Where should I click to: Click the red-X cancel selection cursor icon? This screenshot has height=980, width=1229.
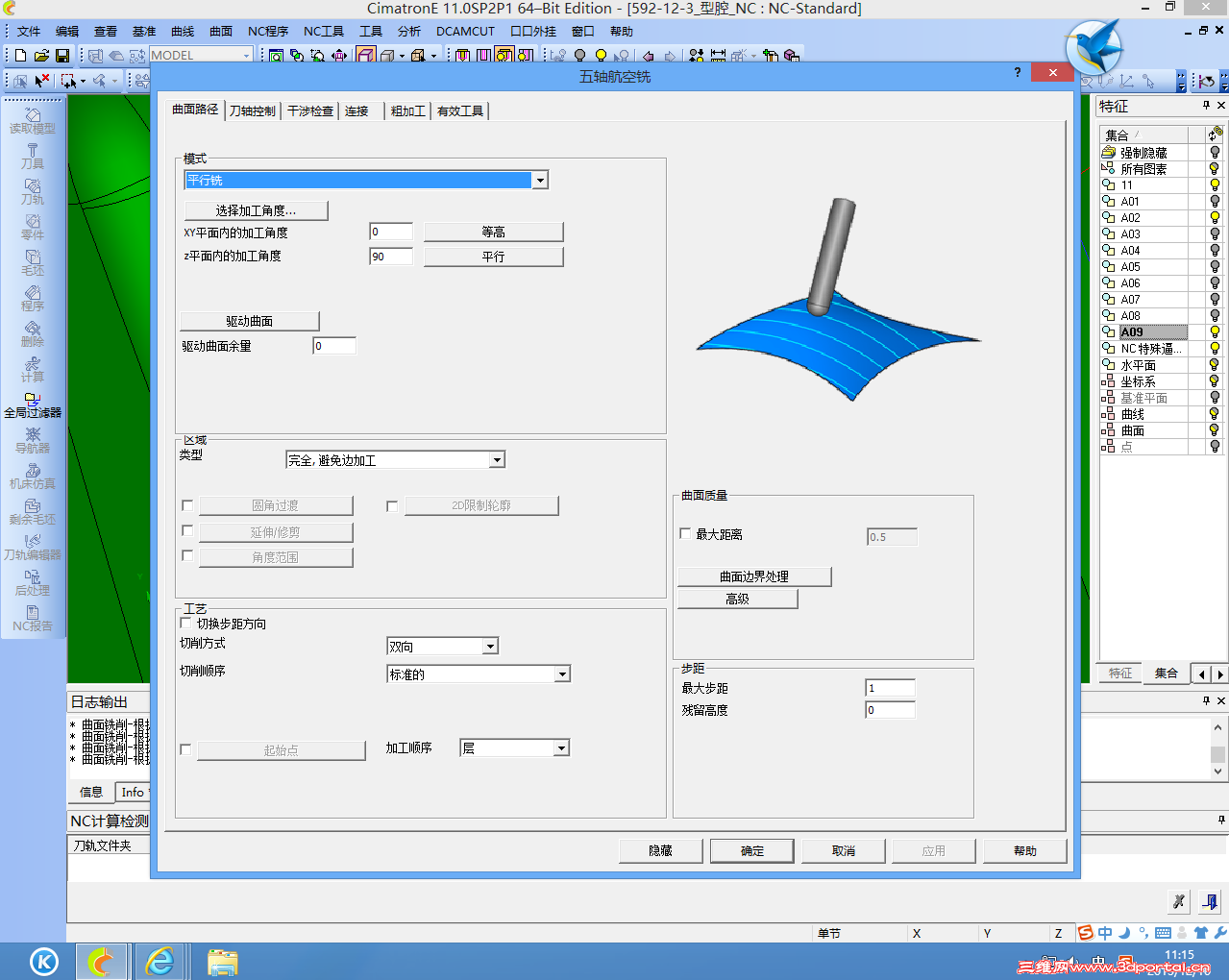pos(42,81)
